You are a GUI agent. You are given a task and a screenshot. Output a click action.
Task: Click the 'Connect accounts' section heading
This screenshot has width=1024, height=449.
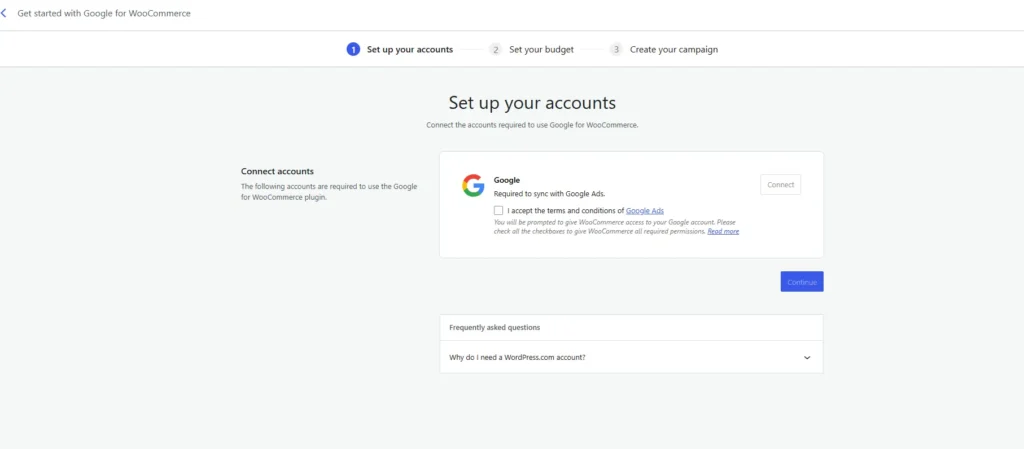pos(278,172)
